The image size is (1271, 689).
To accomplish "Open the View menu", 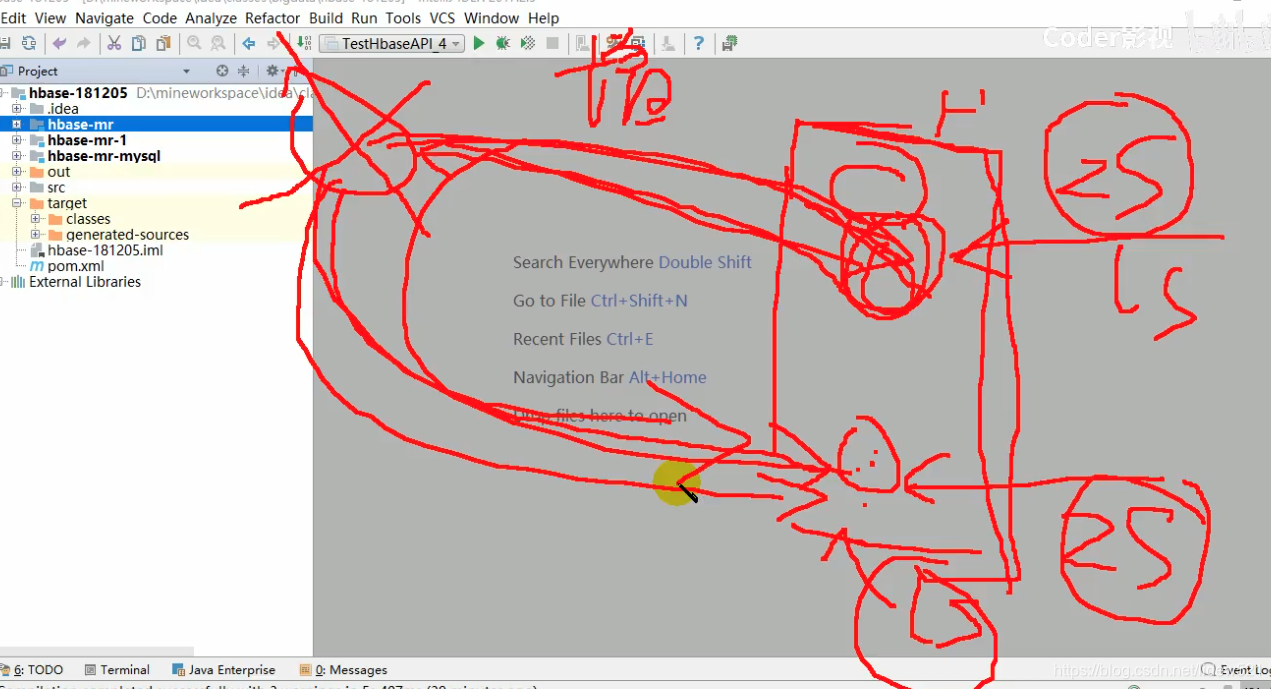I will pos(50,18).
